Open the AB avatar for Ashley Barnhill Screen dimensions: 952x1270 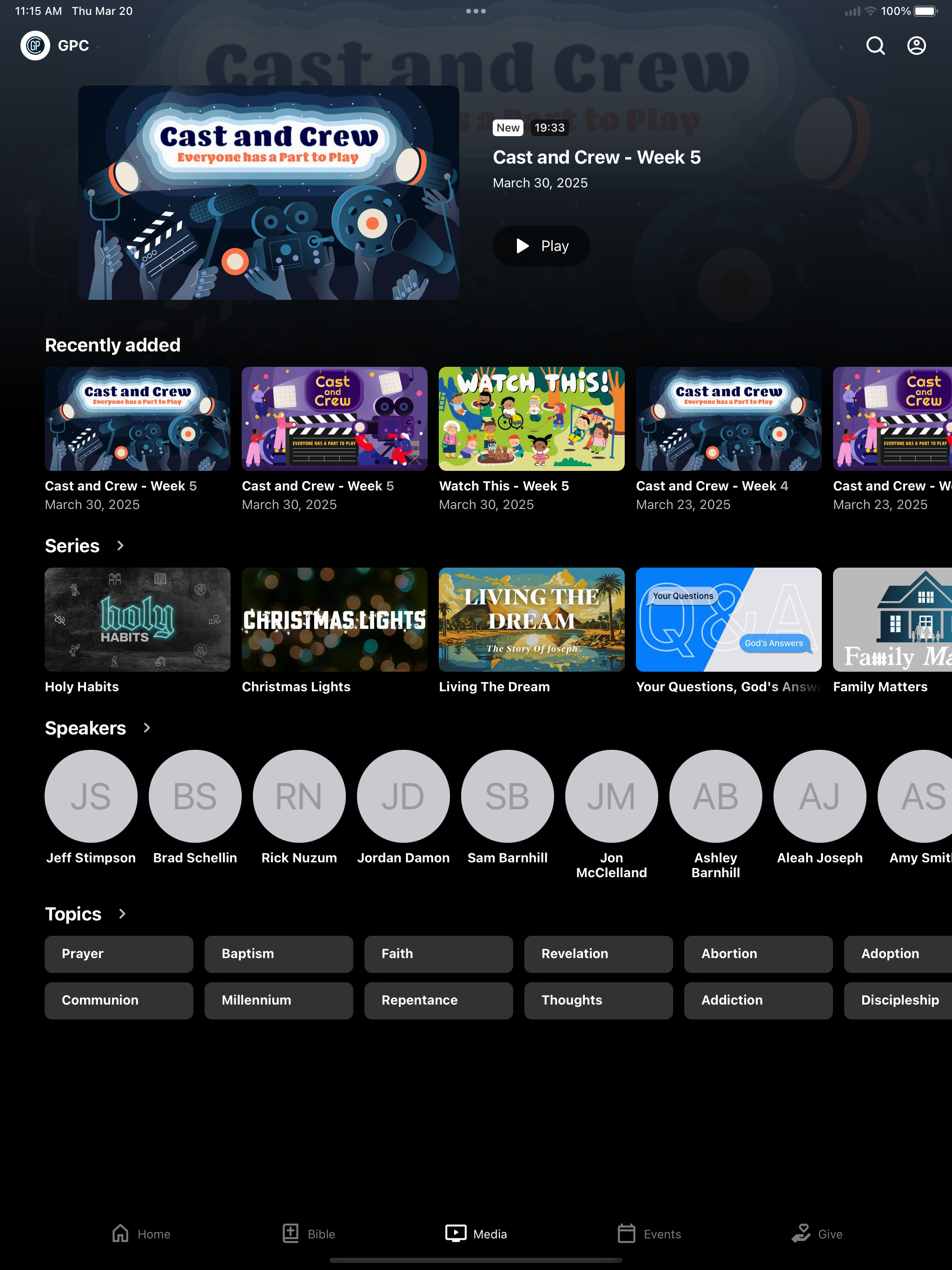pyautogui.click(x=715, y=796)
